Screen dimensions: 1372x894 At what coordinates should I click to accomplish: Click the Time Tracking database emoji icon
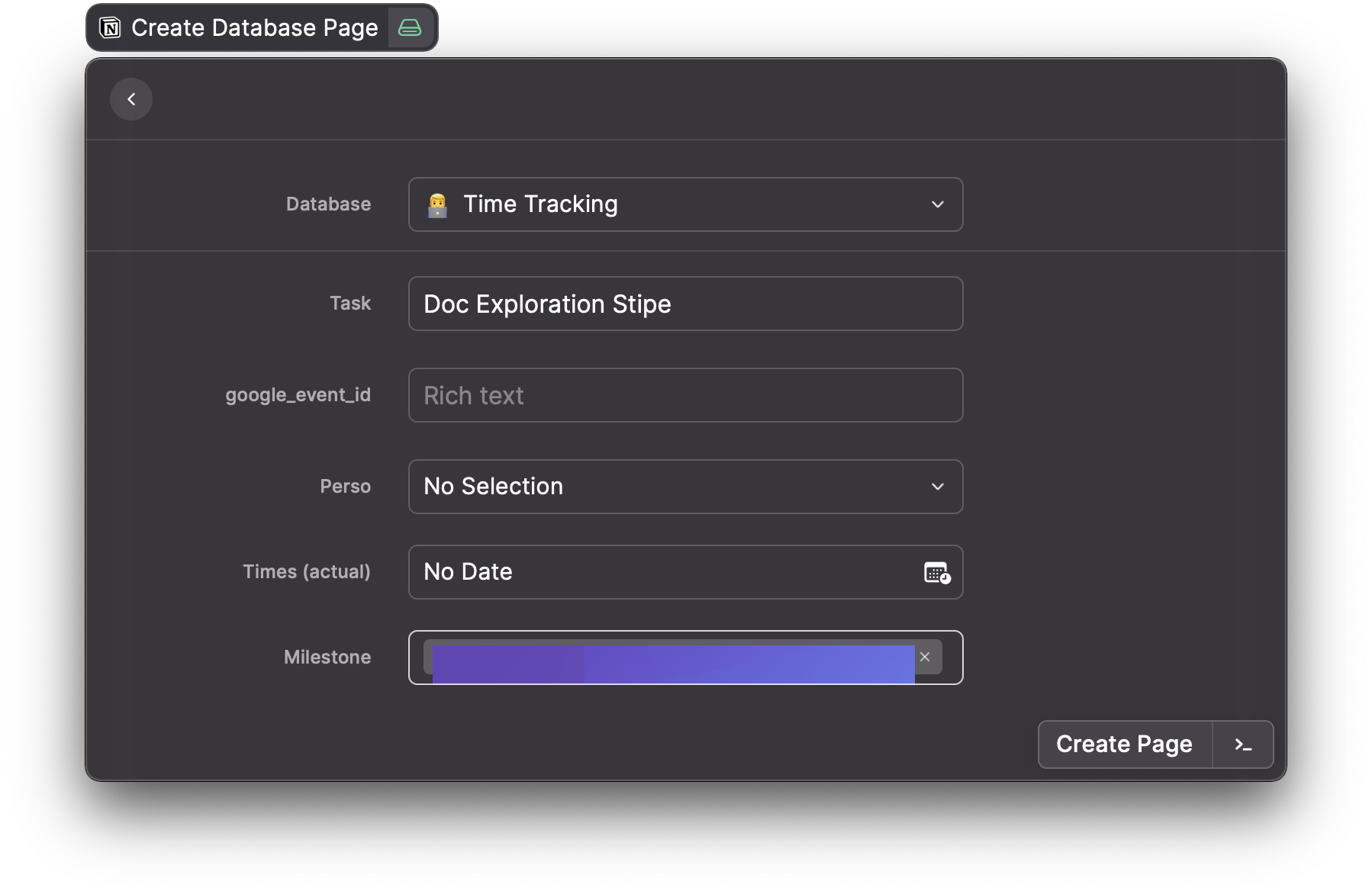coord(437,204)
